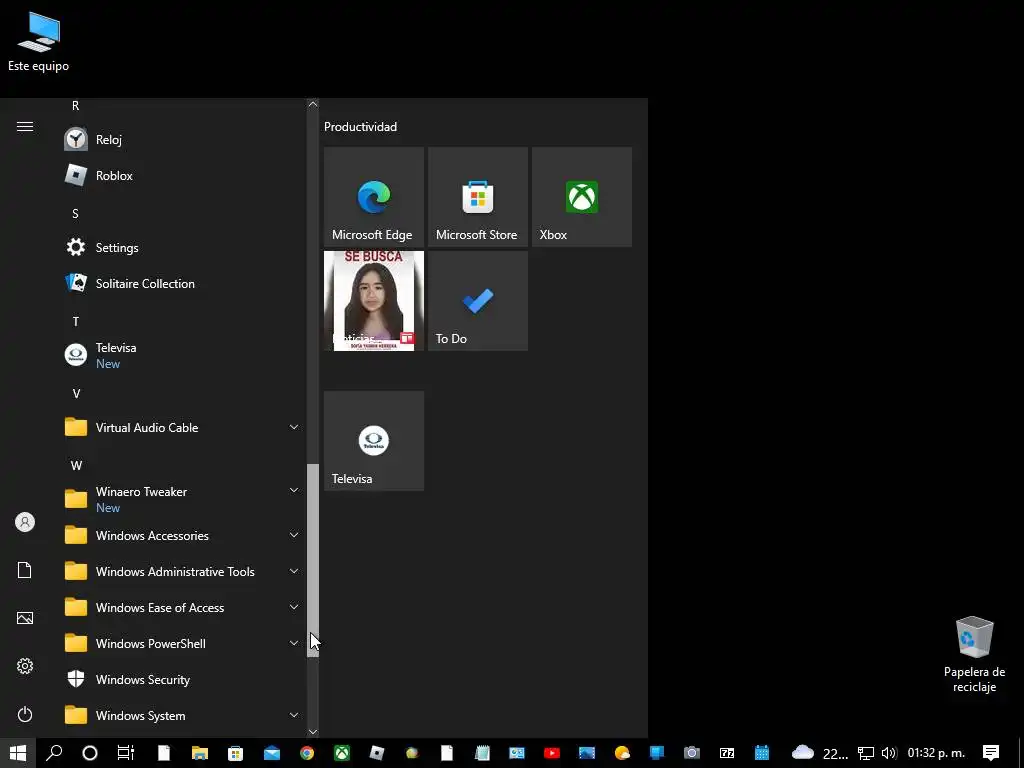Open the Microsoft Store tile
The height and width of the screenshot is (768, 1024).
pyautogui.click(x=477, y=197)
